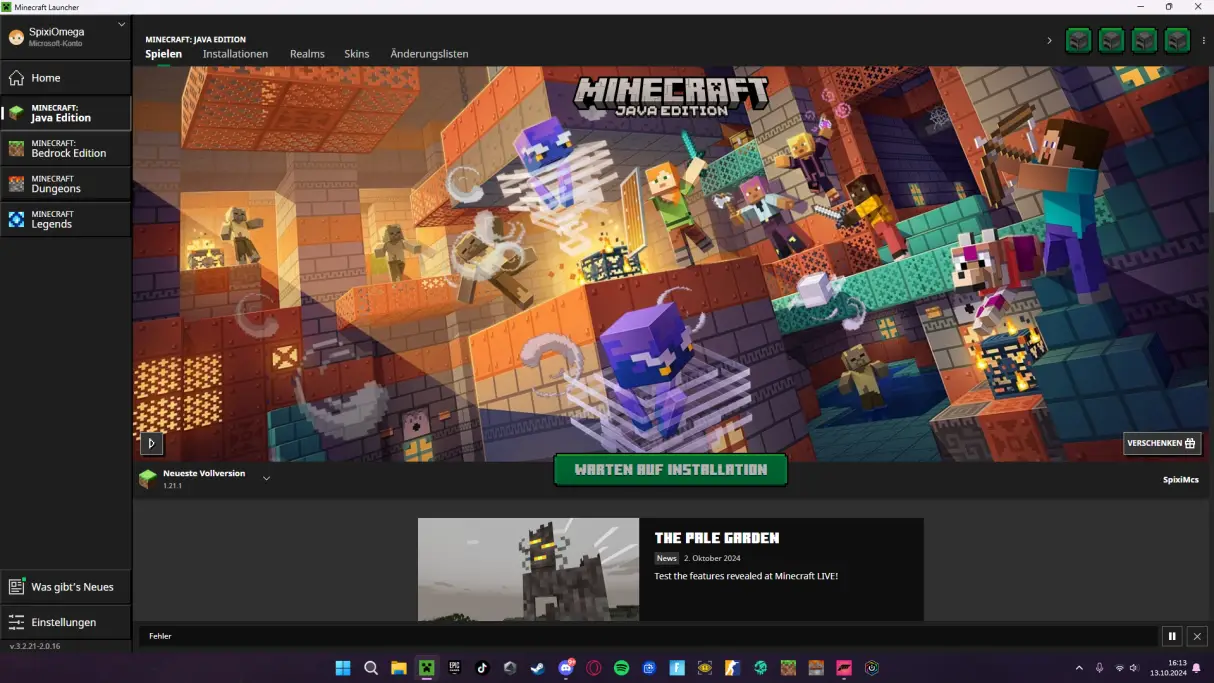Switch to the Installationen tab

pyautogui.click(x=235, y=54)
